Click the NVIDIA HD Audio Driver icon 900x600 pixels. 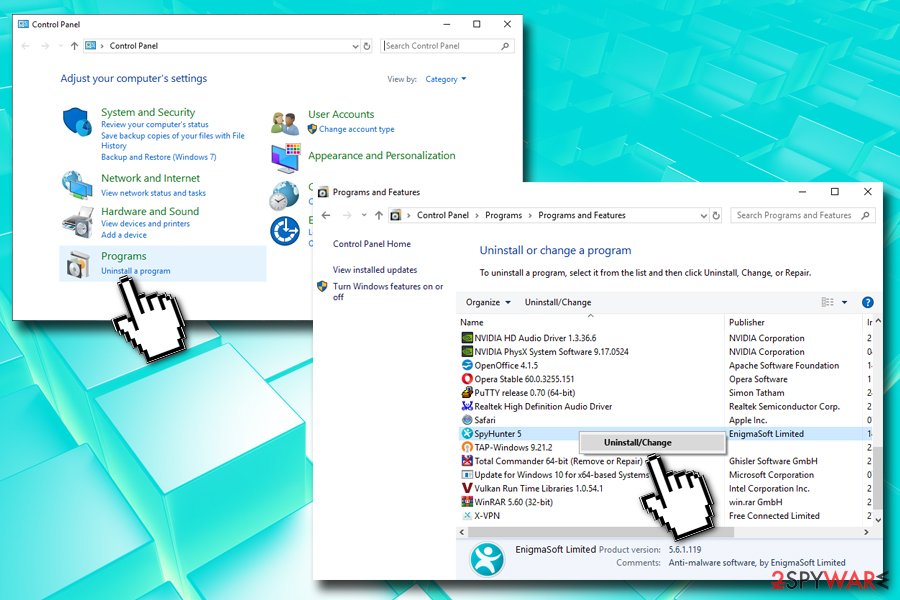[x=467, y=338]
